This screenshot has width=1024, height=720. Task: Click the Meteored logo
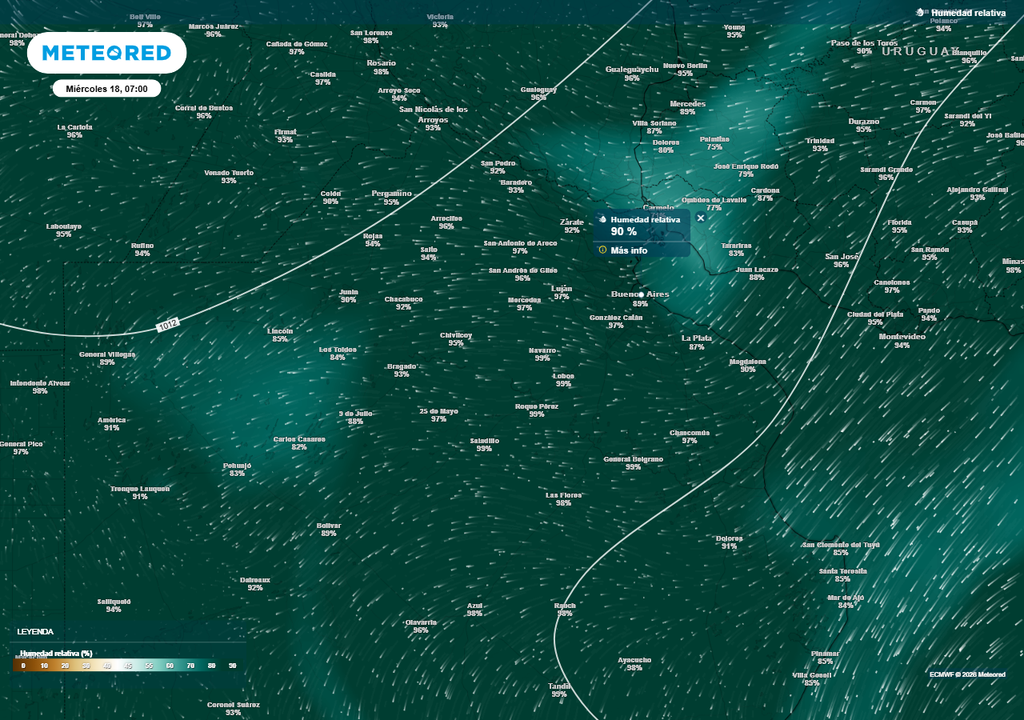point(107,52)
